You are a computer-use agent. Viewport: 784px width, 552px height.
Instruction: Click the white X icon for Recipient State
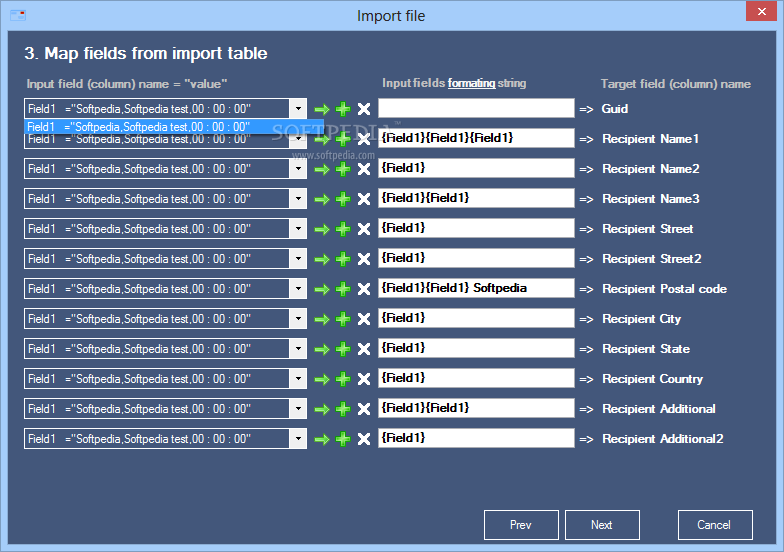point(364,349)
